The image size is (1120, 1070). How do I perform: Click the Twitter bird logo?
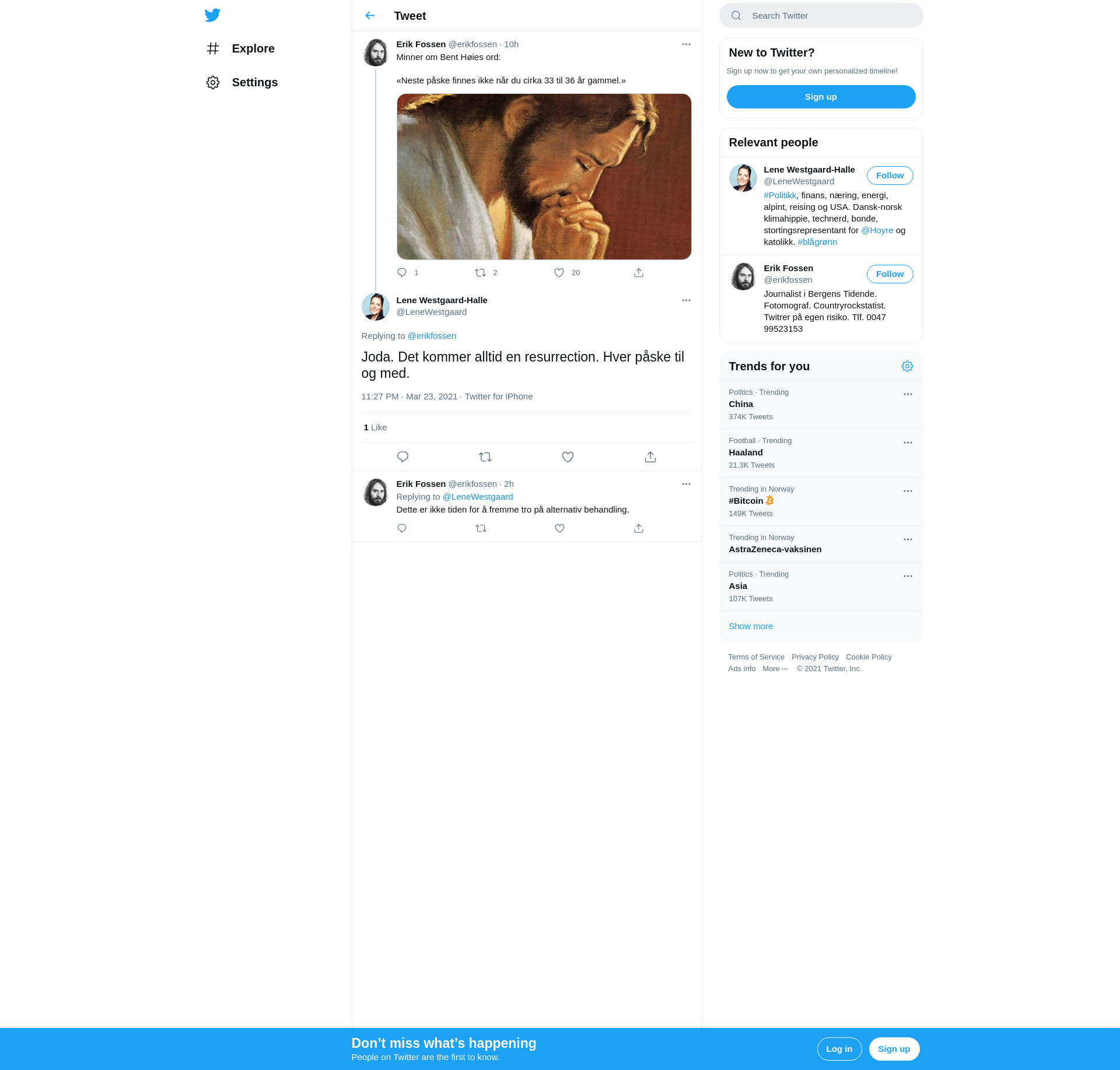tap(212, 15)
